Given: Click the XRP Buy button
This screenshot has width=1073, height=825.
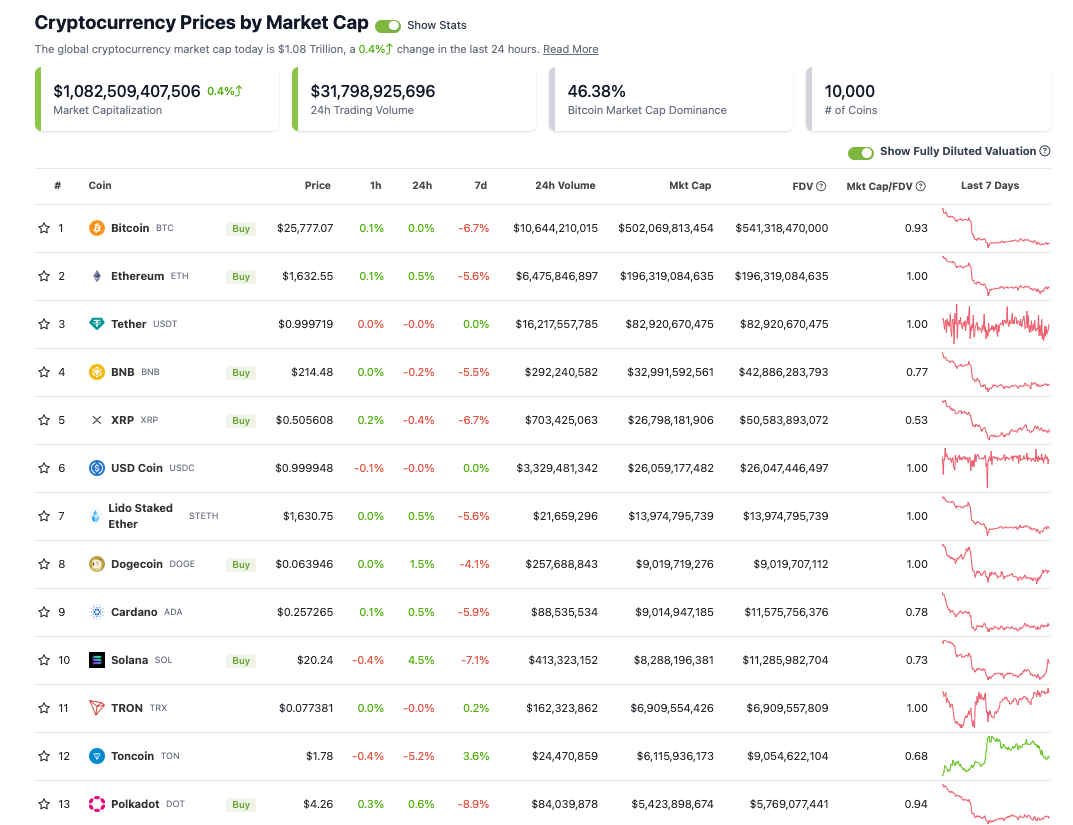Looking at the screenshot, I should (241, 420).
